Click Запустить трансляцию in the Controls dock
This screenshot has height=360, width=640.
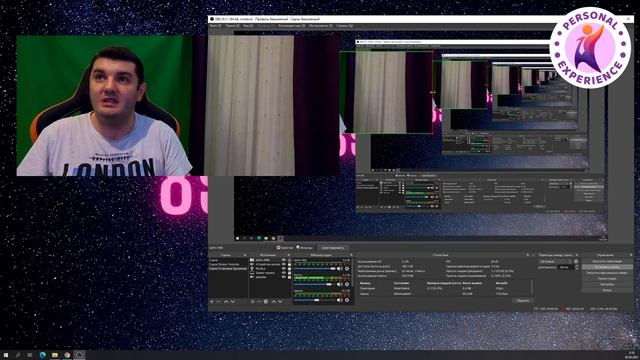607,262
